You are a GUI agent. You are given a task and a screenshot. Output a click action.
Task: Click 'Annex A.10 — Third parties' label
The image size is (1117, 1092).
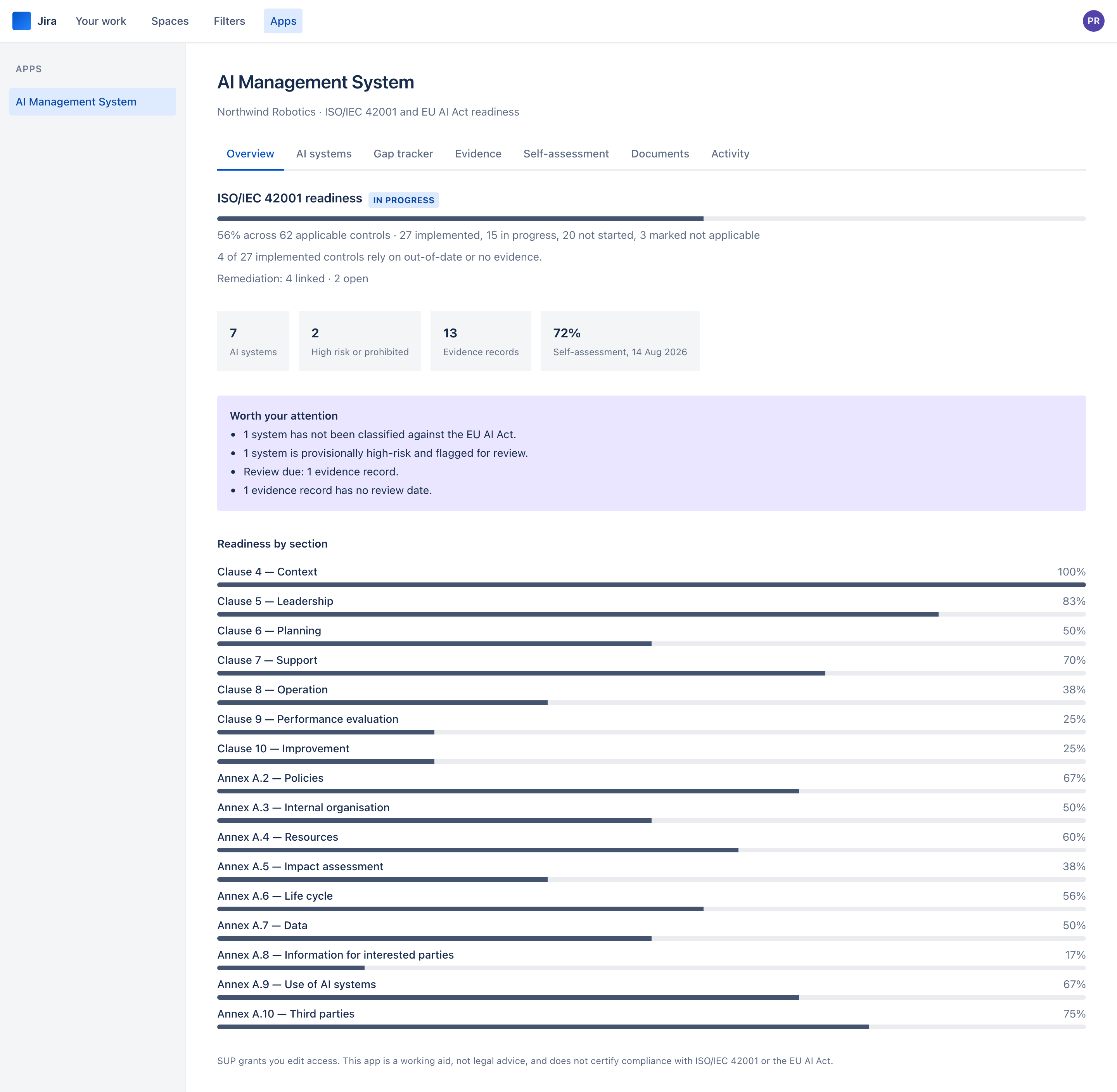(x=286, y=1013)
